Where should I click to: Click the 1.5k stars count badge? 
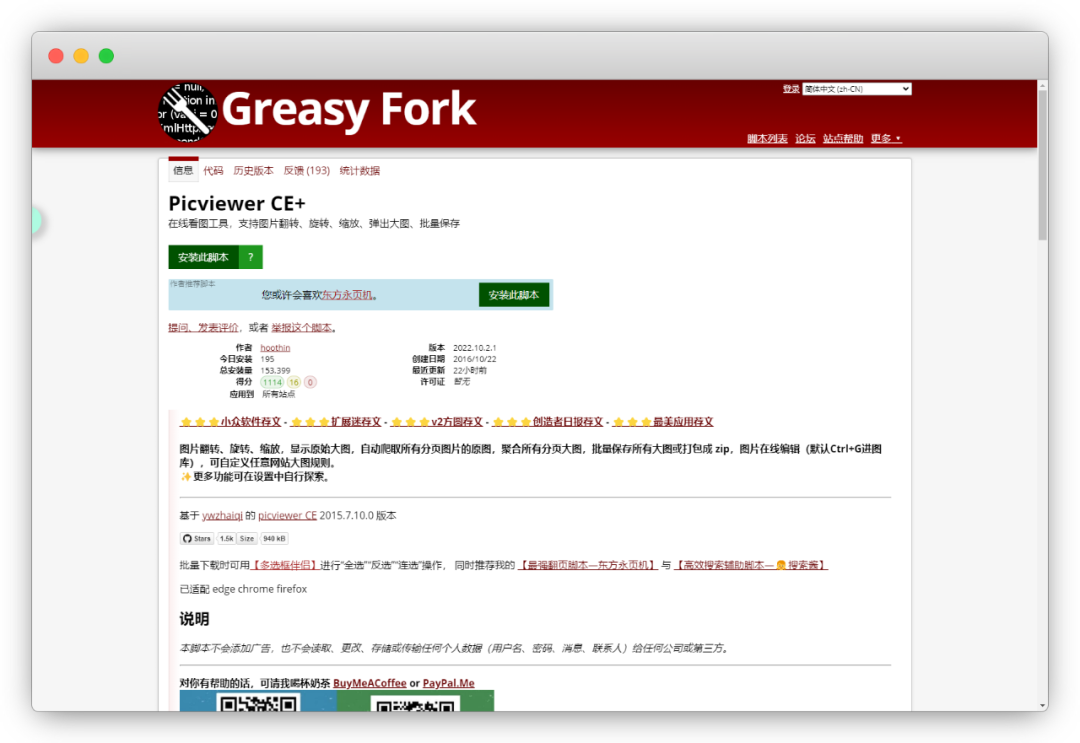[x=227, y=538]
